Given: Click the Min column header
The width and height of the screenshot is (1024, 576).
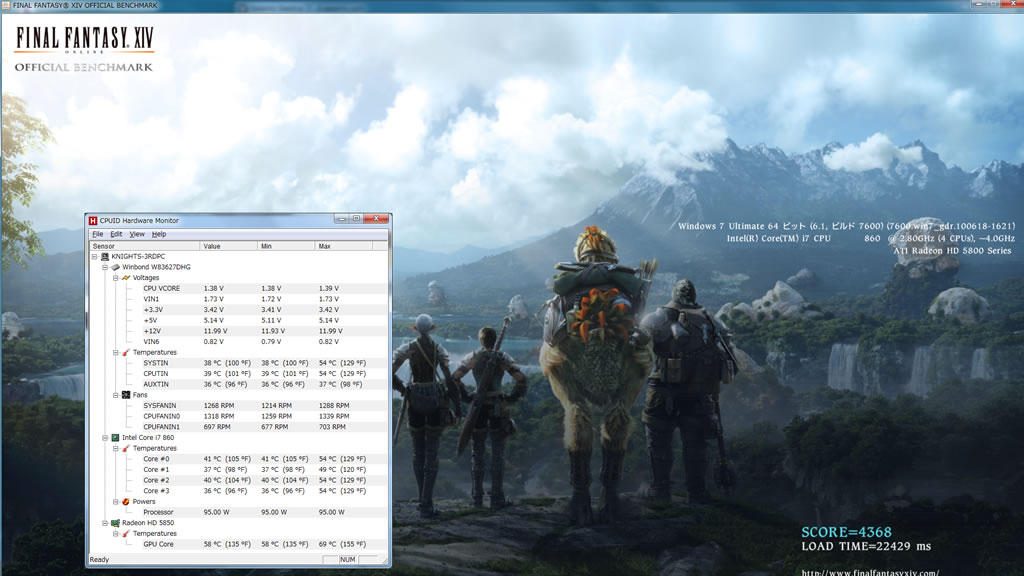Looking at the screenshot, I should (x=286, y=246).
